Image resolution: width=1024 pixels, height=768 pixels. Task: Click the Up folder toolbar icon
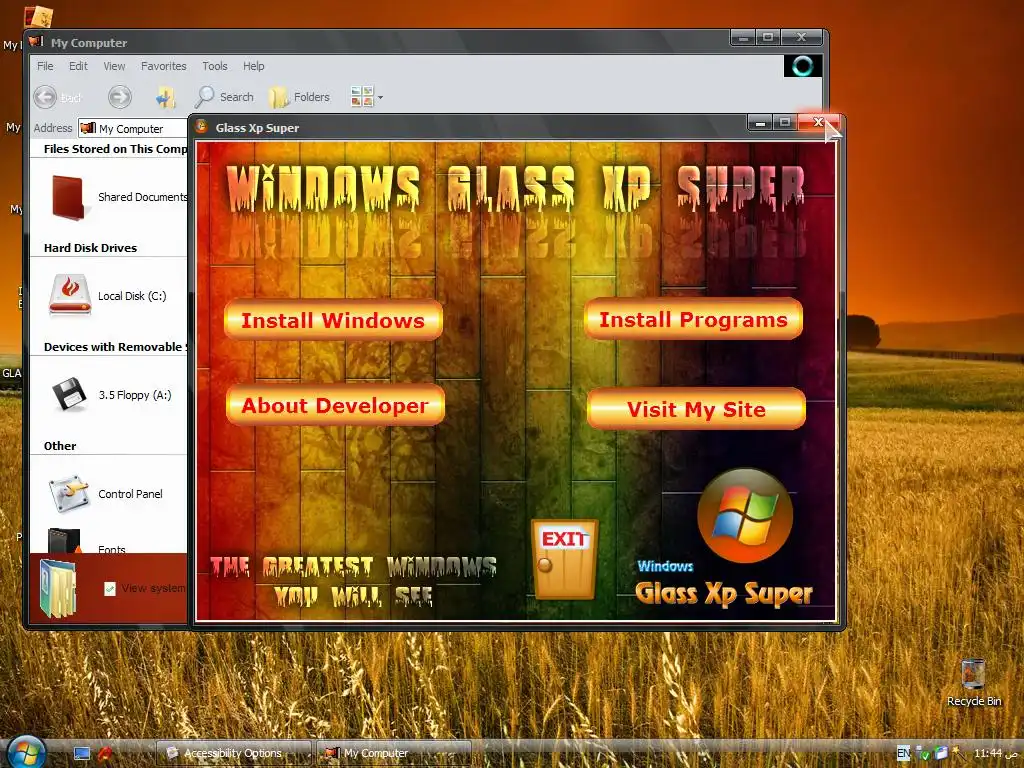[x=165, y=98]
